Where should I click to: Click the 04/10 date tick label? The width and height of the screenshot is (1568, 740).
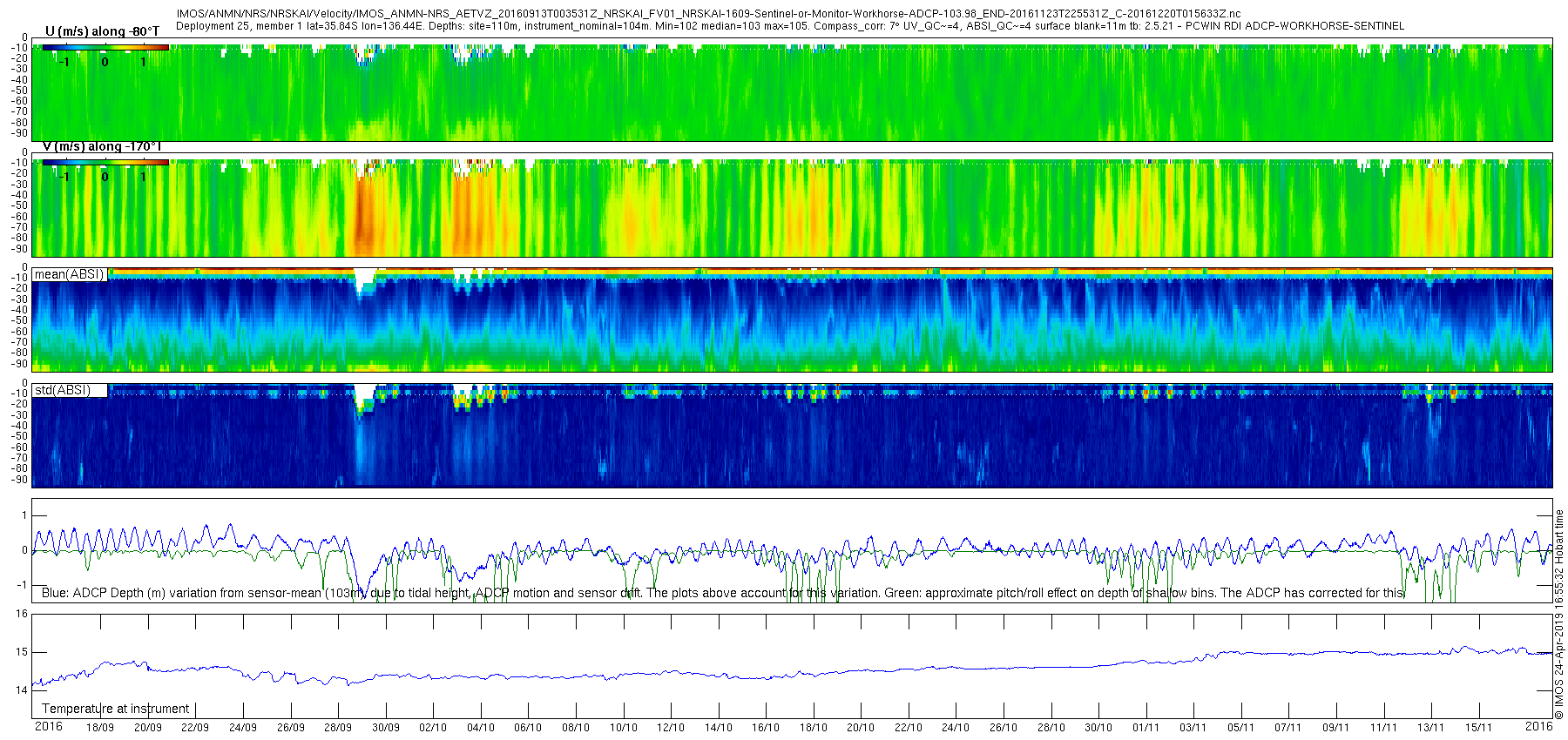click(481, 728)
